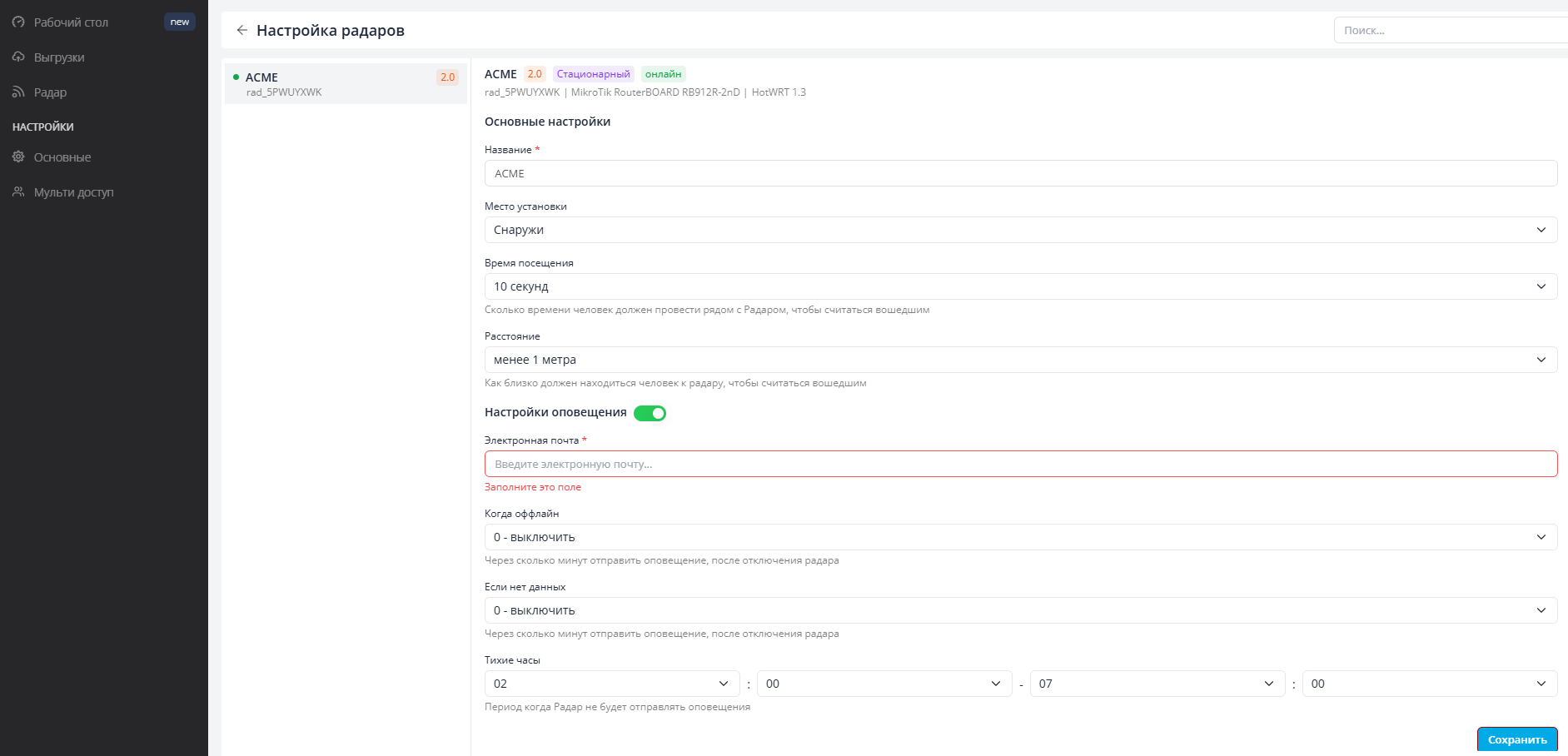The width and height of the screenshot is (1568, 756).
Task: Open quiet hours start hour dropdown 02
Action: click(x=612, y=684)
